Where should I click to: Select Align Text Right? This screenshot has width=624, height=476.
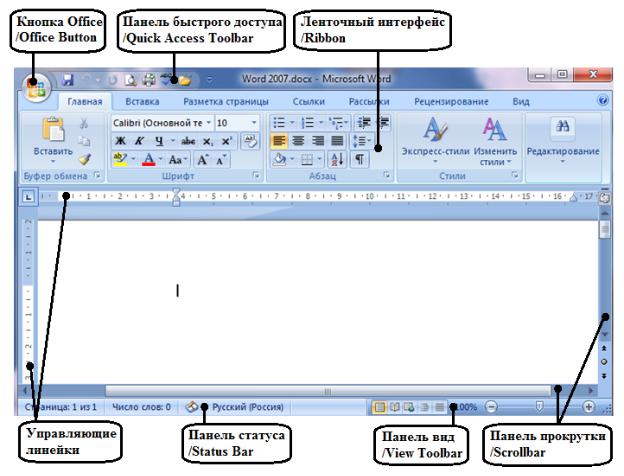pos(318,141)
